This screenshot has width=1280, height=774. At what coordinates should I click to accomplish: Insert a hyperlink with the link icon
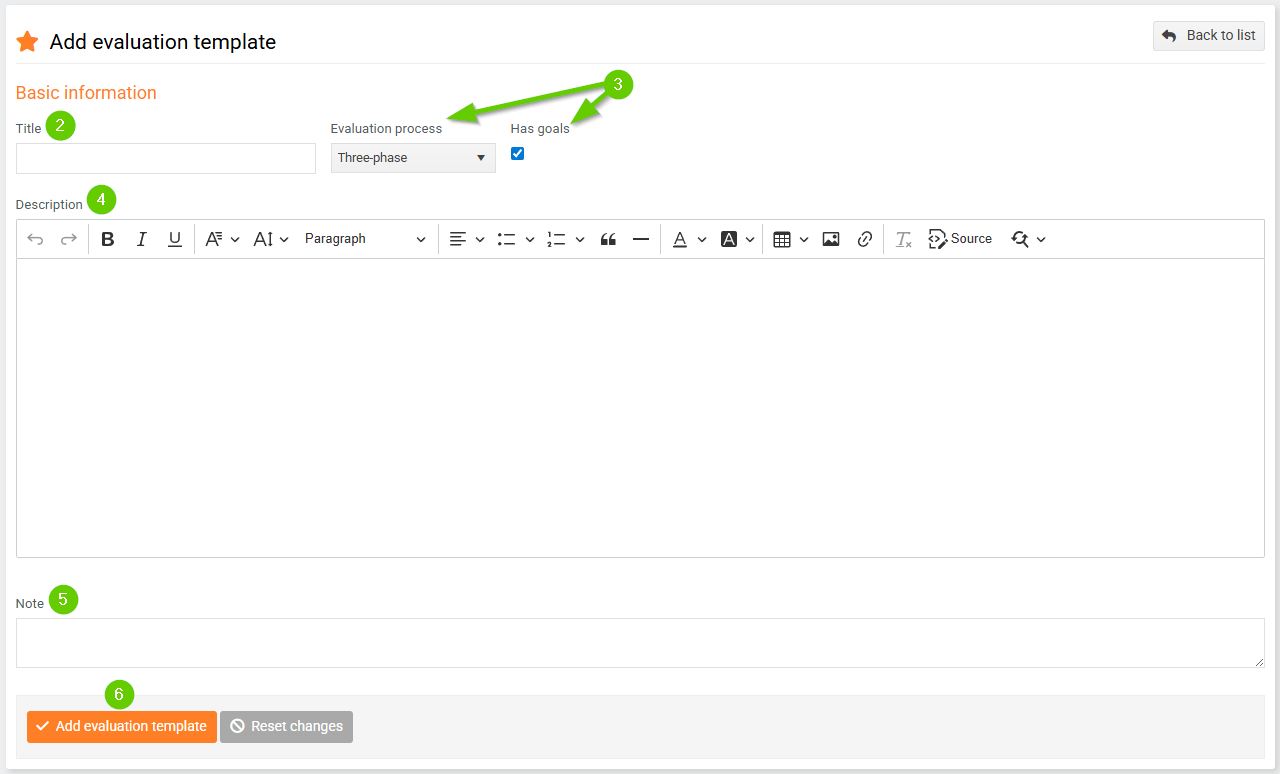pyautogui.click(x=865, y=239)
